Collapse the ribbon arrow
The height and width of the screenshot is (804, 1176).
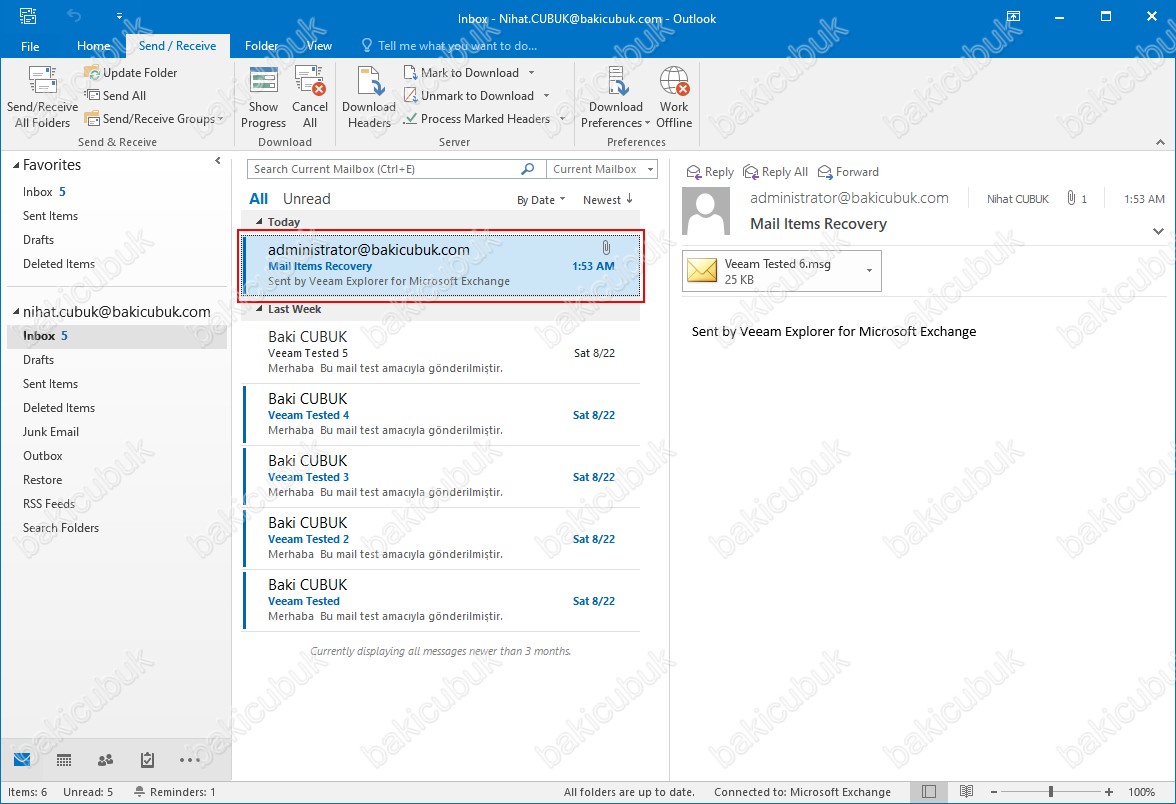(x=1160, y=142)
